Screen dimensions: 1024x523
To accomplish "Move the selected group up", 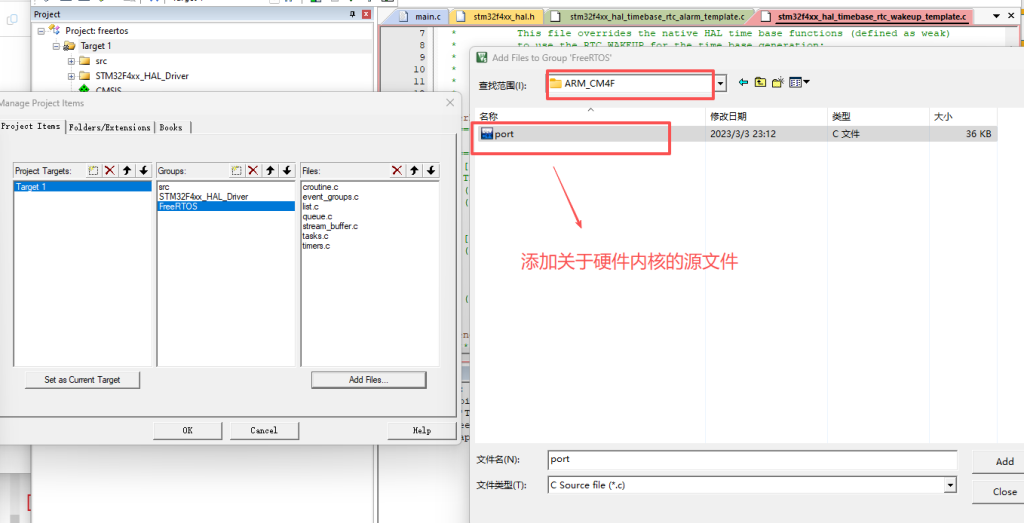I will 270,171.
